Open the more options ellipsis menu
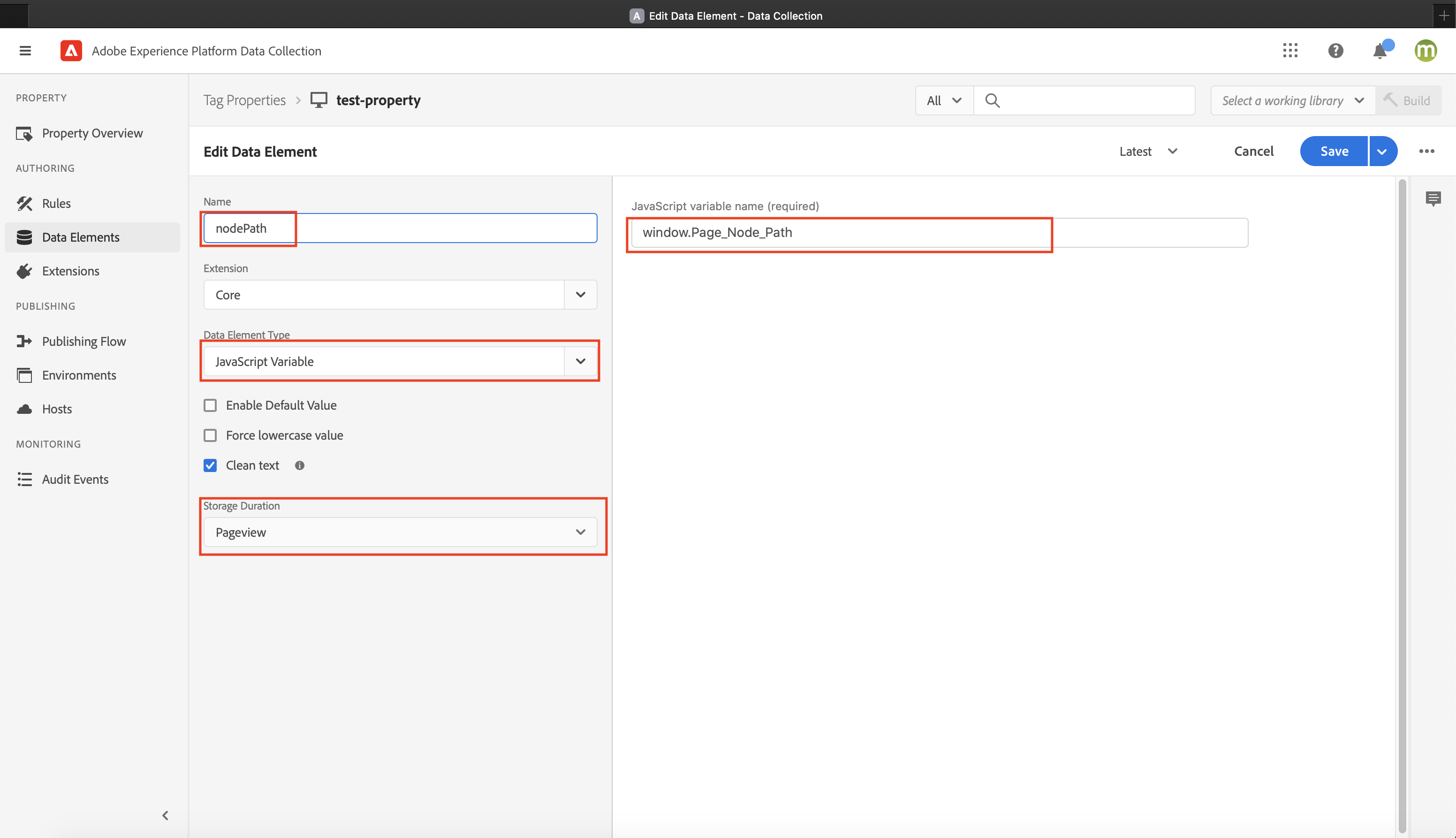The height and width of the screenshot is (838, 1456). (1426, 152)
